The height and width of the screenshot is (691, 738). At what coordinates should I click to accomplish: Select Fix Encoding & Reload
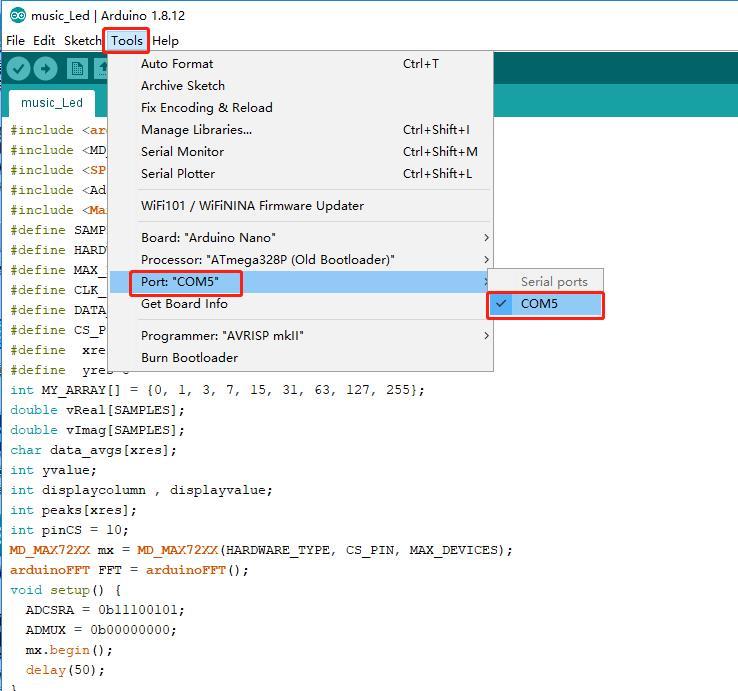click(x=301, y=108)
